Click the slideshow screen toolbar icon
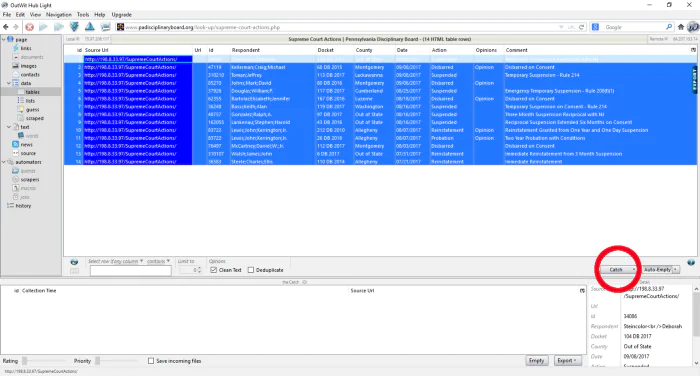The height and width of the screenshot is (376, 700). click(x=105, y=27)
